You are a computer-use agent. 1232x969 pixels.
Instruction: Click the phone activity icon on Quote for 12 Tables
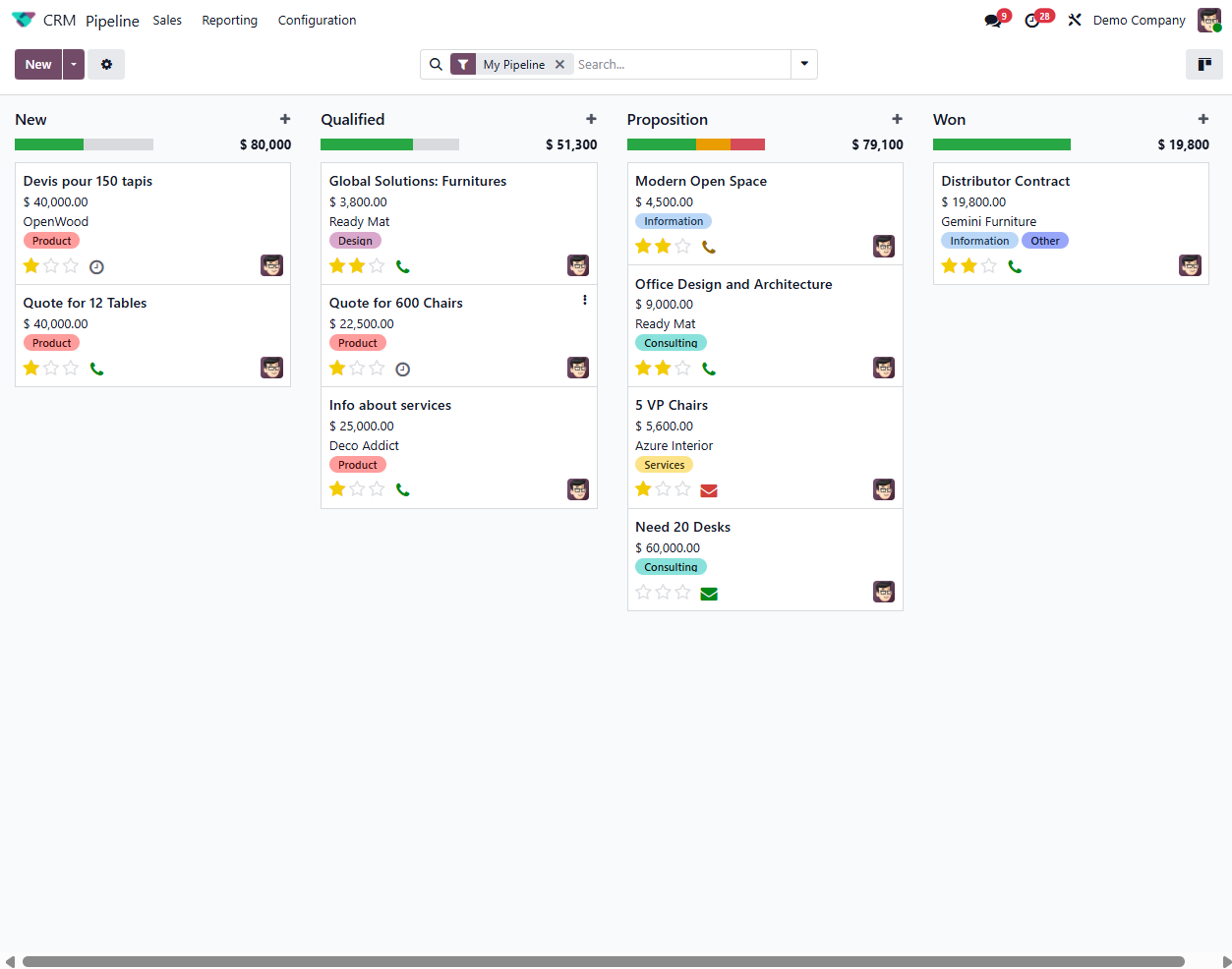(x=96, y=370)
